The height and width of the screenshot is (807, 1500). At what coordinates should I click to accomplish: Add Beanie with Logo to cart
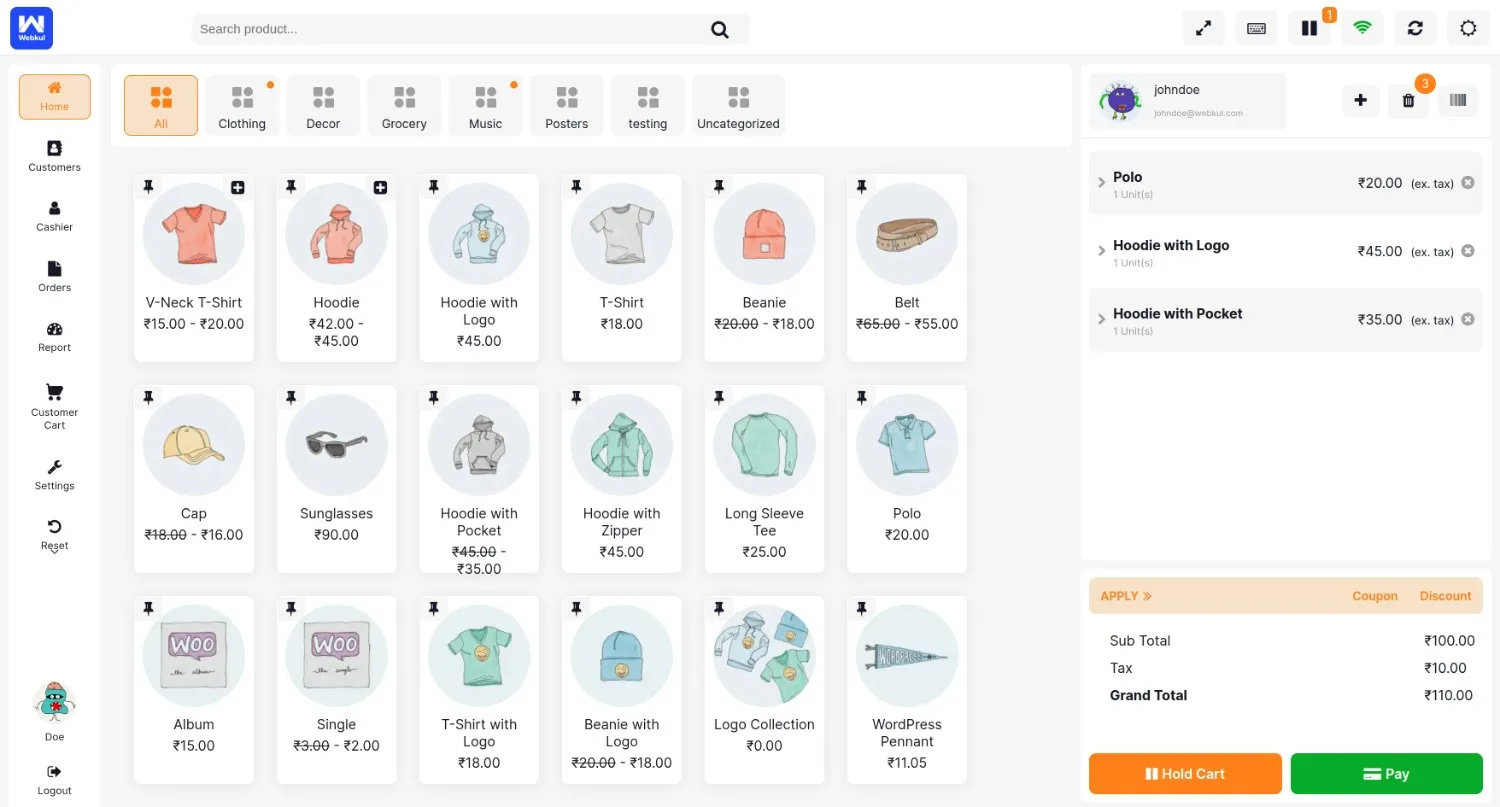(x=621, y=689)
